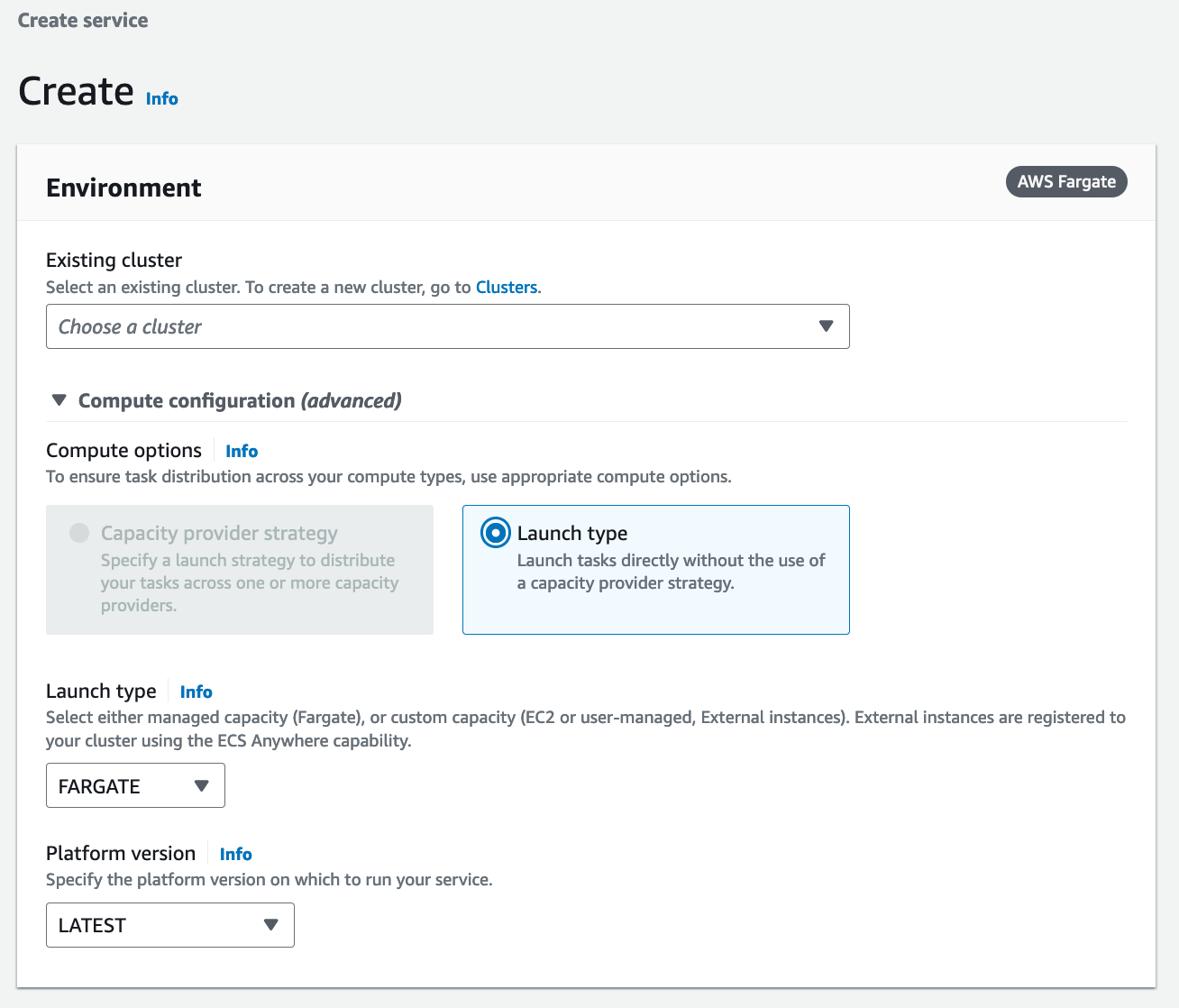The height and width of the screenshot is (1008, 1179).
Task: Click the Compute configuration (advanced) heading text
Action: [240, 400]
